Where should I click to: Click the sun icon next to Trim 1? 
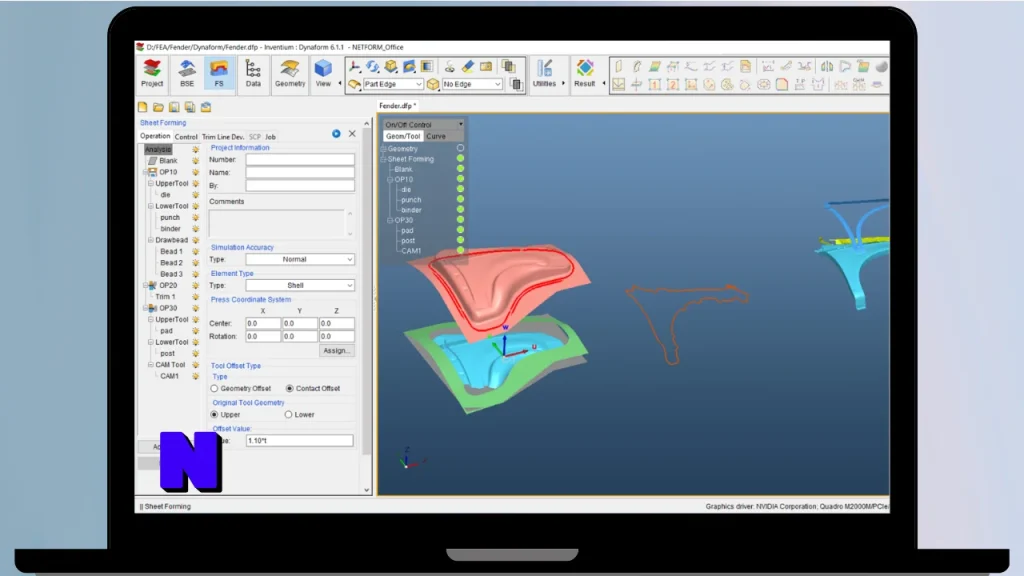point(195,296)
